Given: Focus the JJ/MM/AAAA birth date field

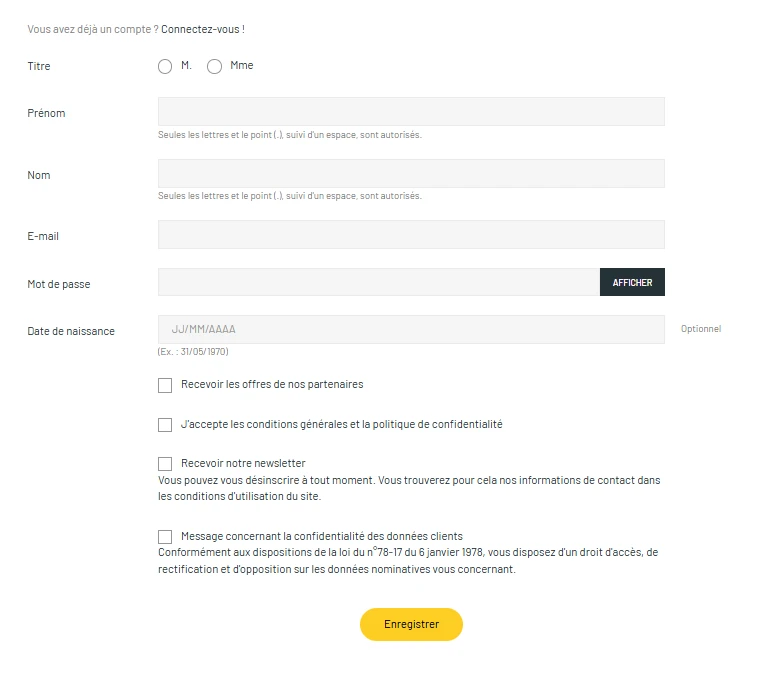Looking at the screenshot, I should [411, 329].
